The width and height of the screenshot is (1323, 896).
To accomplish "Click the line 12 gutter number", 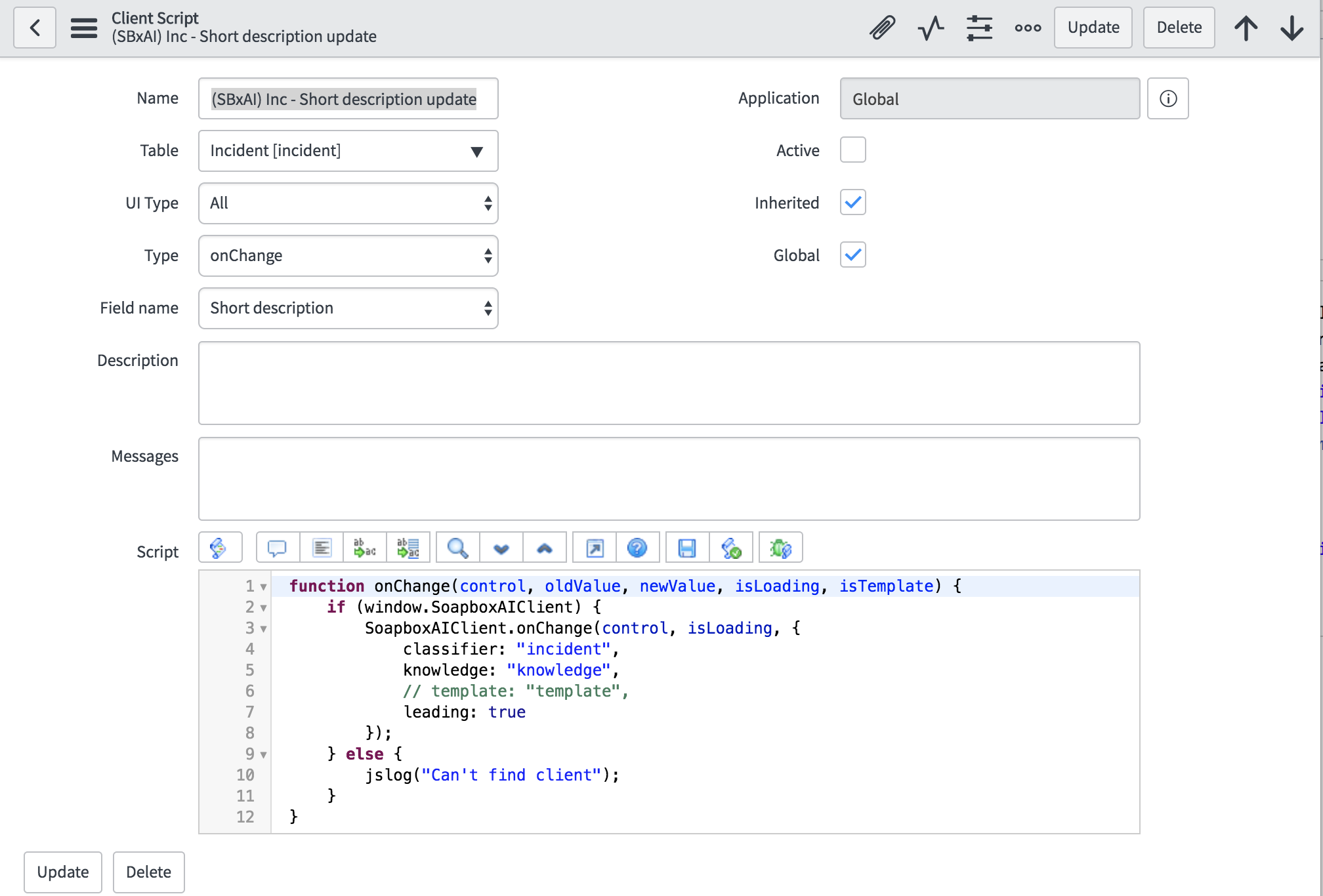I will point(245,817).
